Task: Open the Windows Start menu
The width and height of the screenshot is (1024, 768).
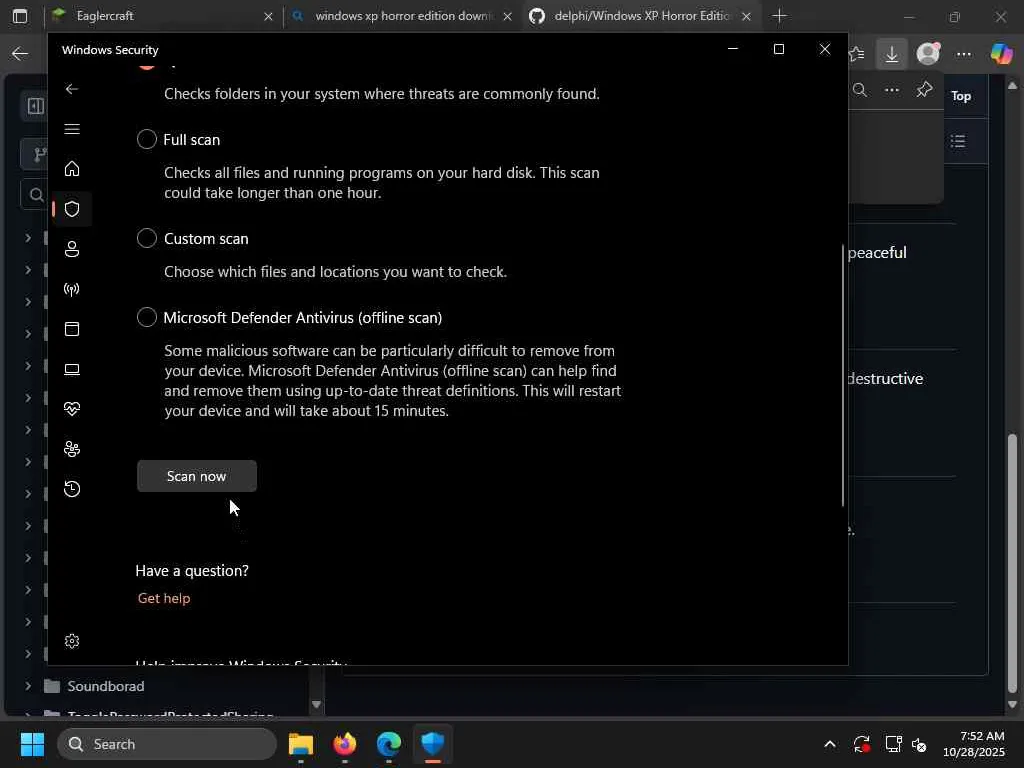Action: tap(32, 744)
